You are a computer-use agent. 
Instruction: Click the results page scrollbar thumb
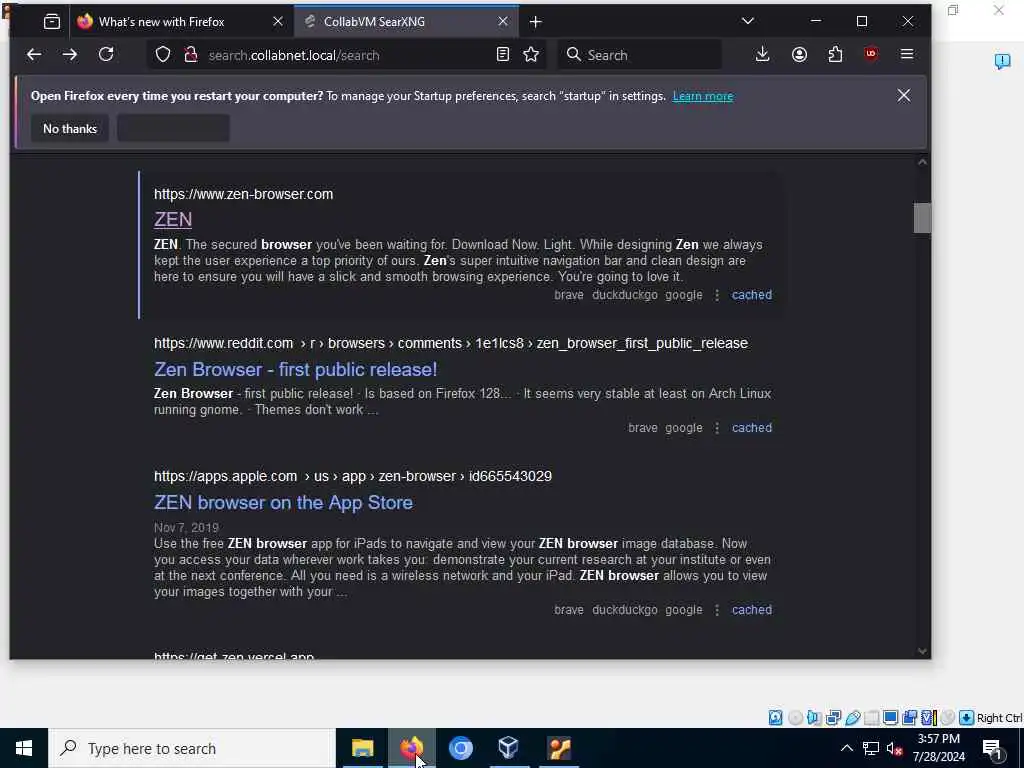coord(922,217)
